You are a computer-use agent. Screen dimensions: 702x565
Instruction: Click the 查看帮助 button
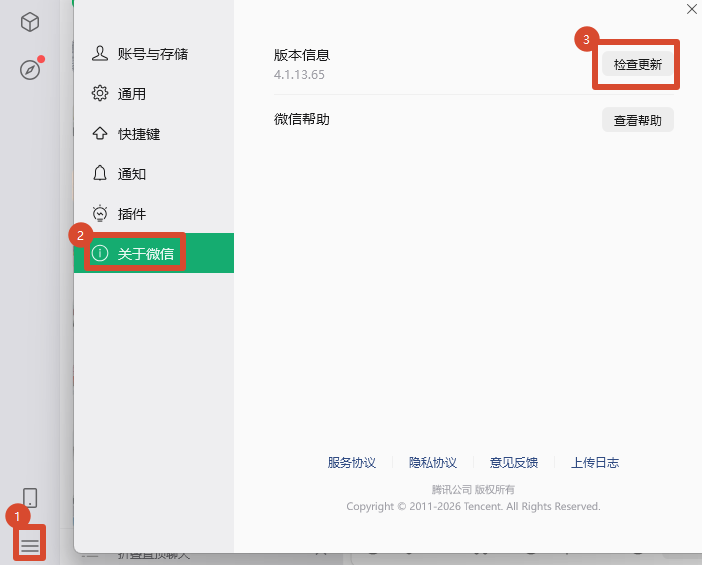click(x=638, y=120)
